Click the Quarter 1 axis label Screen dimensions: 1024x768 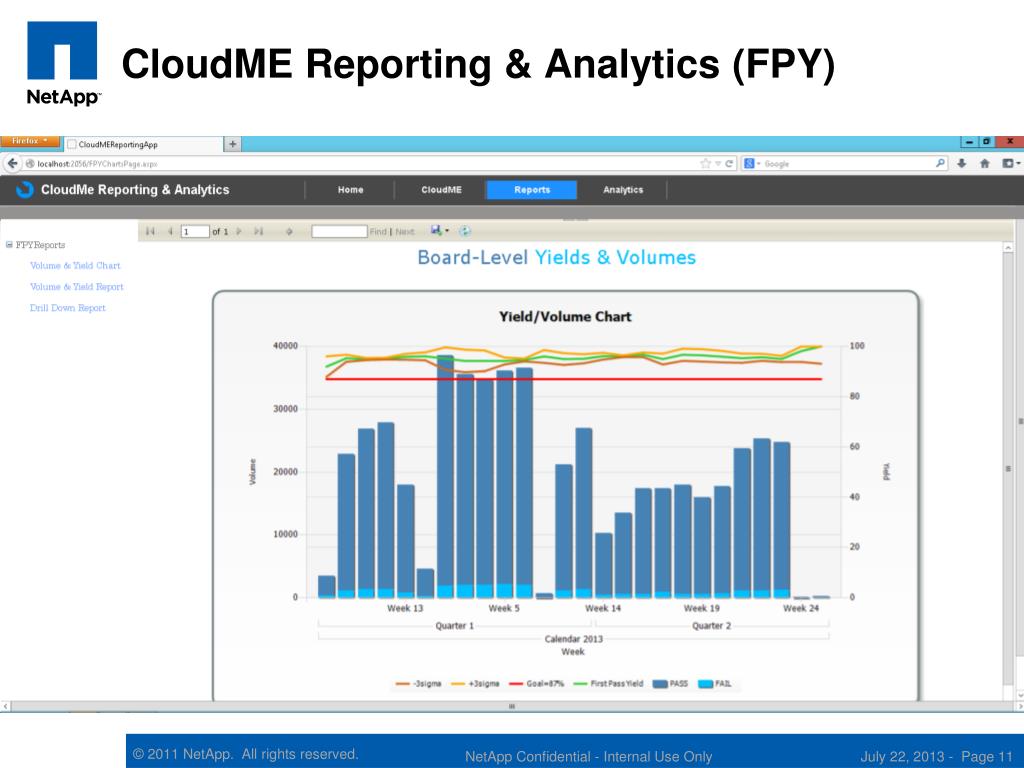455,626
